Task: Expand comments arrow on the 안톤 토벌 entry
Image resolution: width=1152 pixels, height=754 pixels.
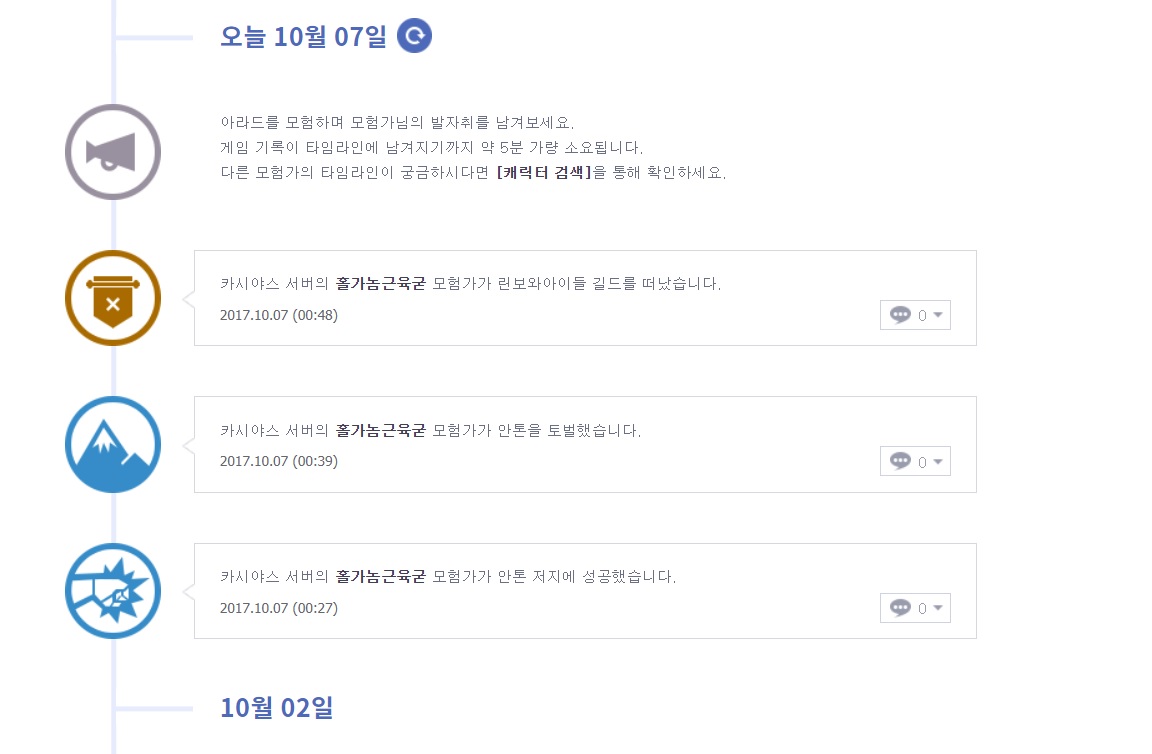Action: 937,462
